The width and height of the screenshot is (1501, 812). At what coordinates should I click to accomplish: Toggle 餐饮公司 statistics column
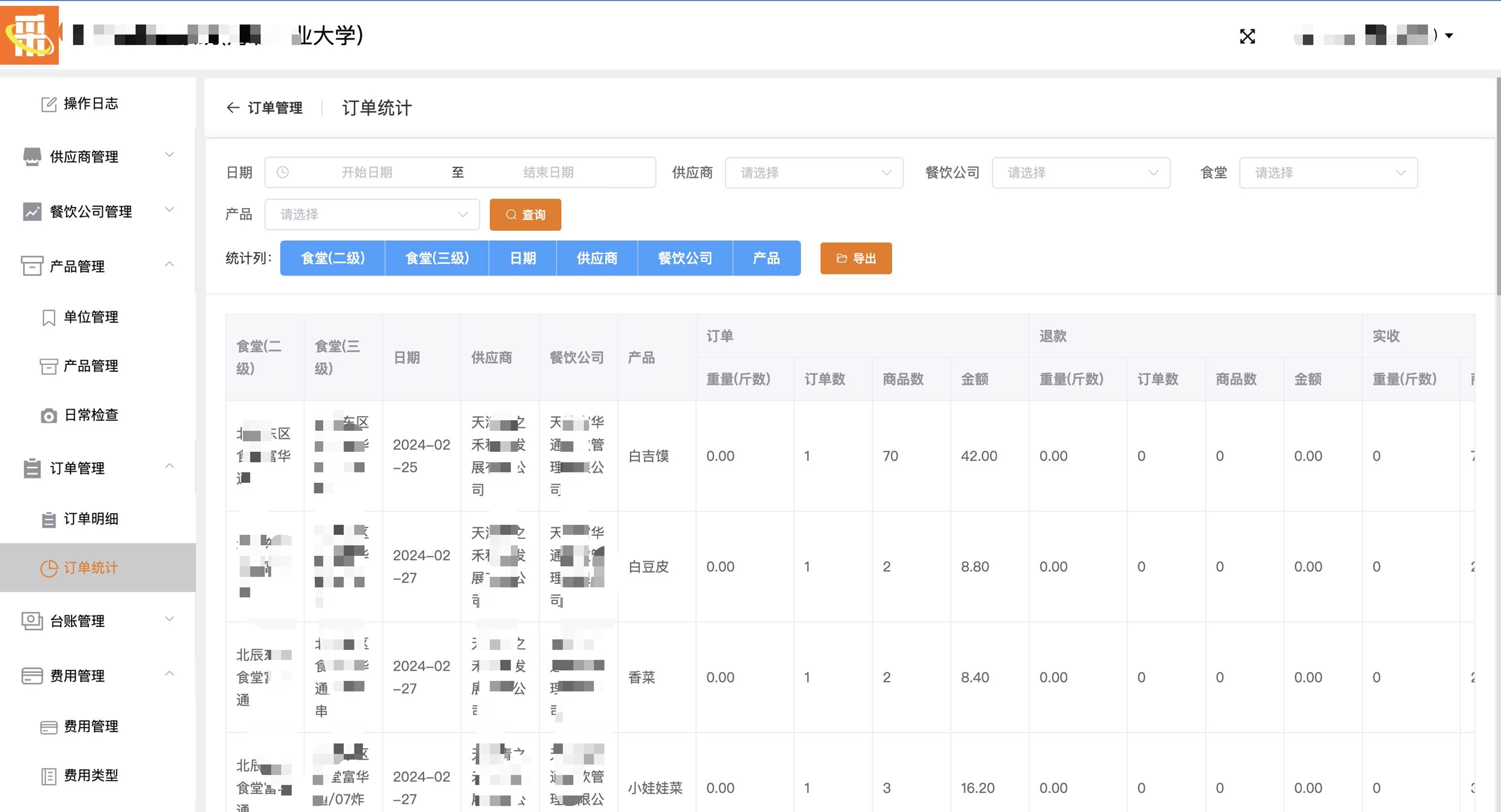pos(684,258)
